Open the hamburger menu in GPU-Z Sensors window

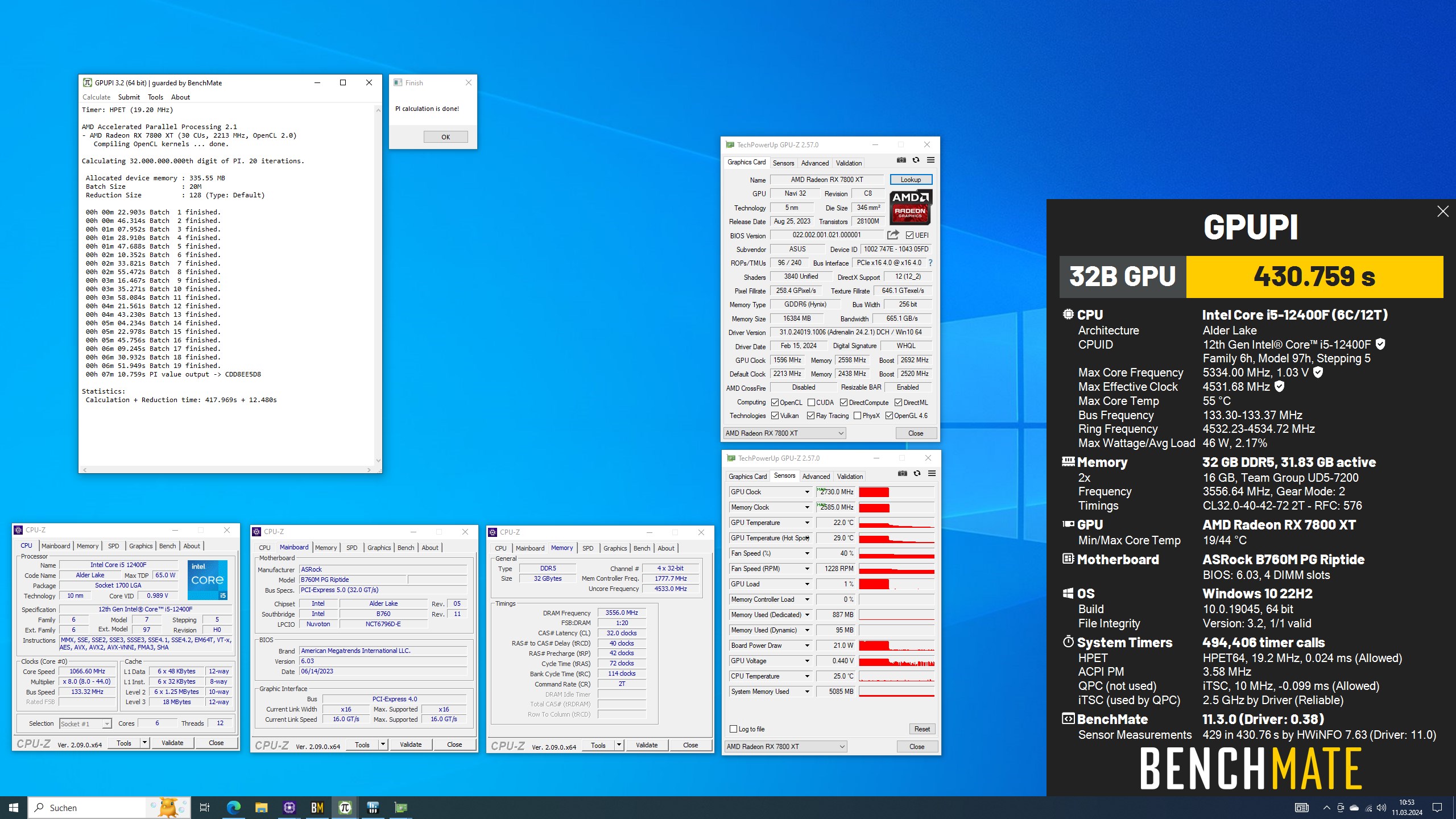pyautogui.click(x=932, y=474)
